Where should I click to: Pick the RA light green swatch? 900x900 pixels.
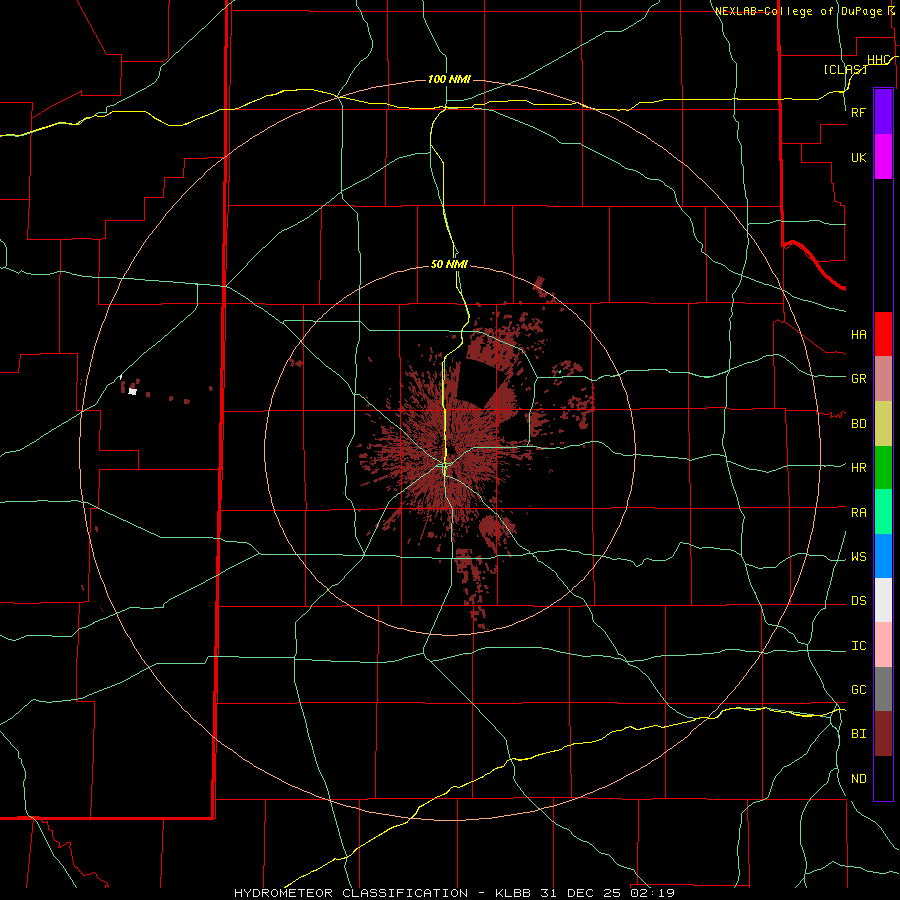coord(883,512)
